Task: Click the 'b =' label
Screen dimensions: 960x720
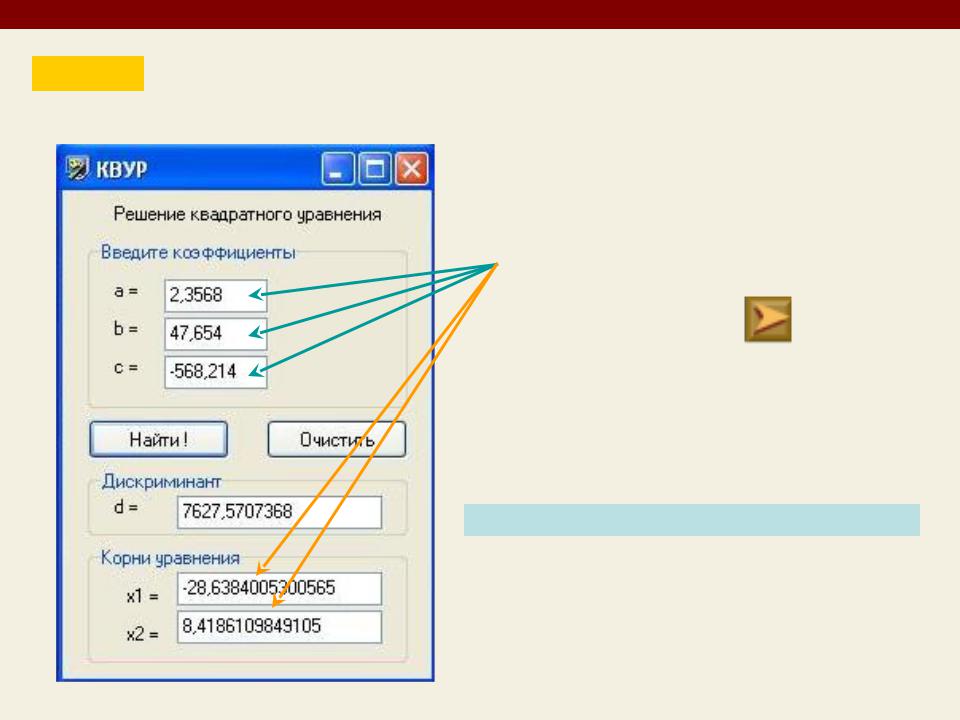Action: click(x=126, y=329)
